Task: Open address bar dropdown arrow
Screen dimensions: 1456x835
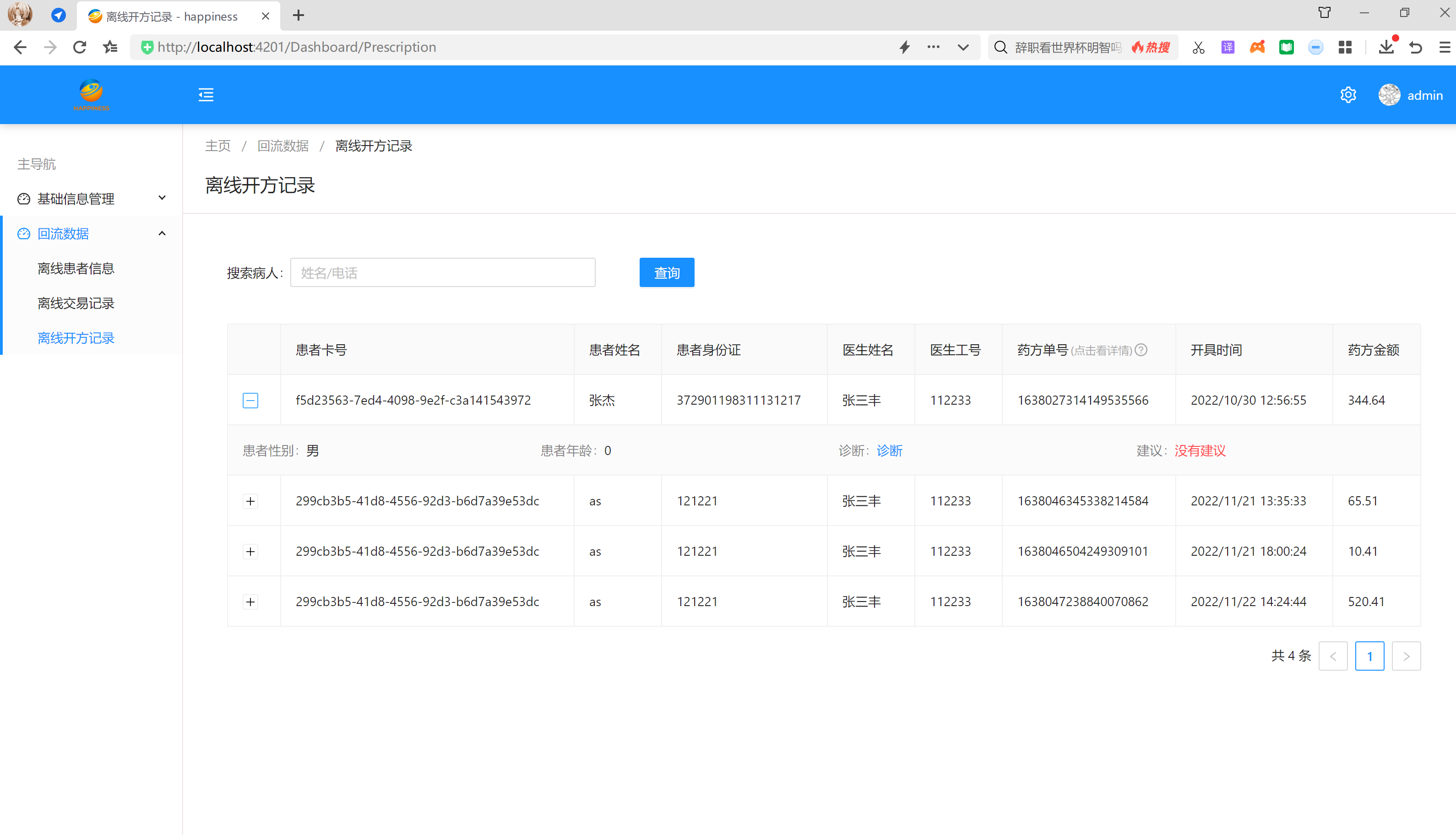Action: tap(963, 47)
